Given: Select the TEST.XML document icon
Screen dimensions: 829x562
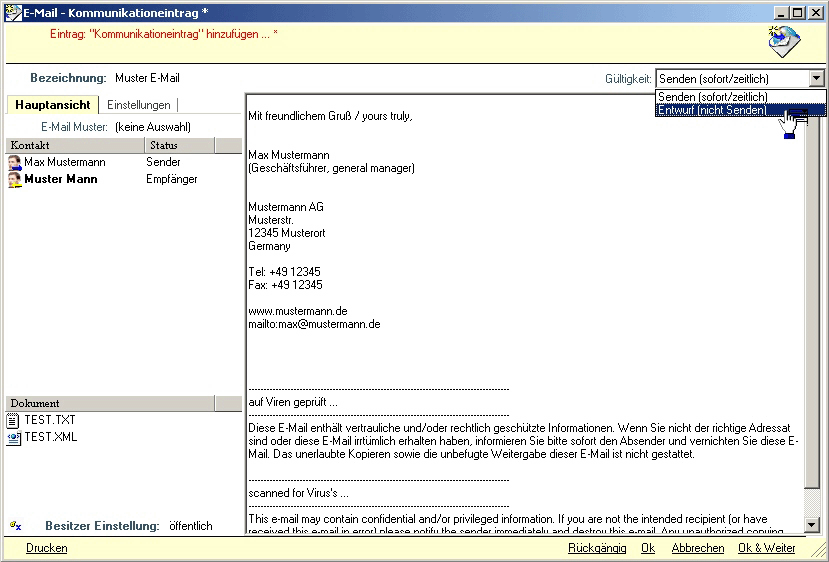Looking at the screenshot, I should (x=14, y=438).
